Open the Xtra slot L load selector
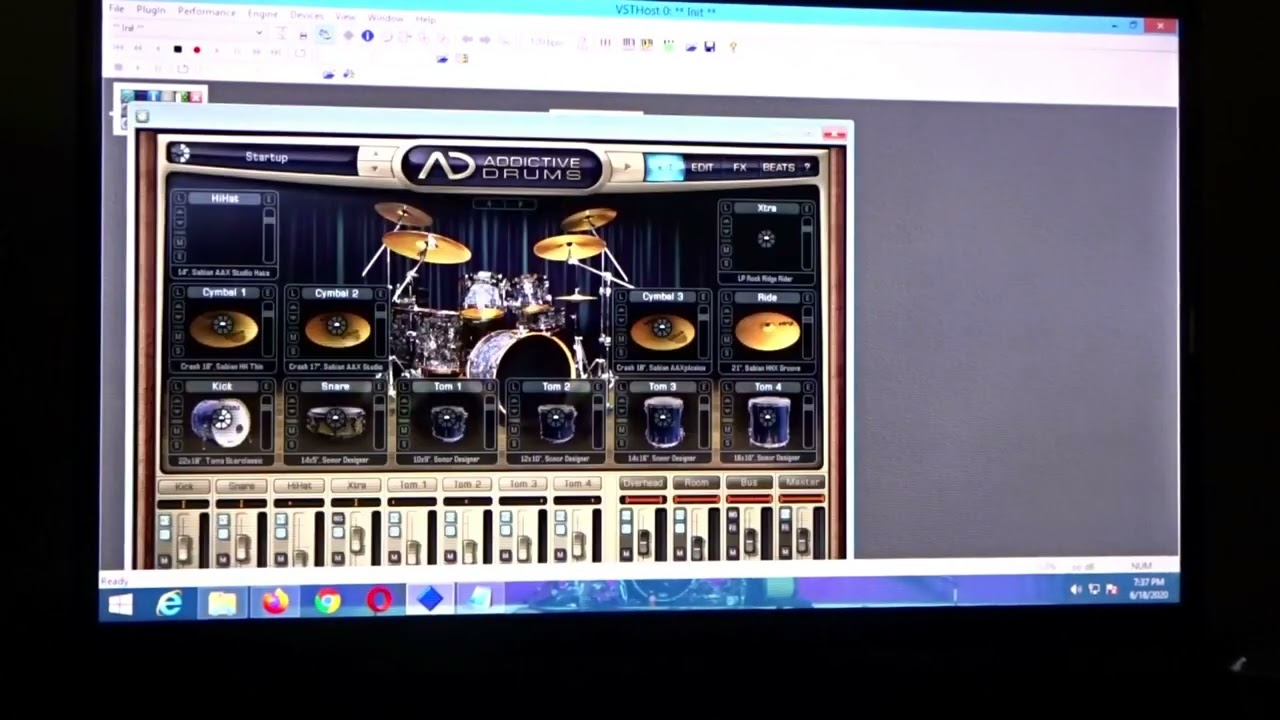Image resolution: width=1280 pixels, height=720 pixels. point(724,210)
